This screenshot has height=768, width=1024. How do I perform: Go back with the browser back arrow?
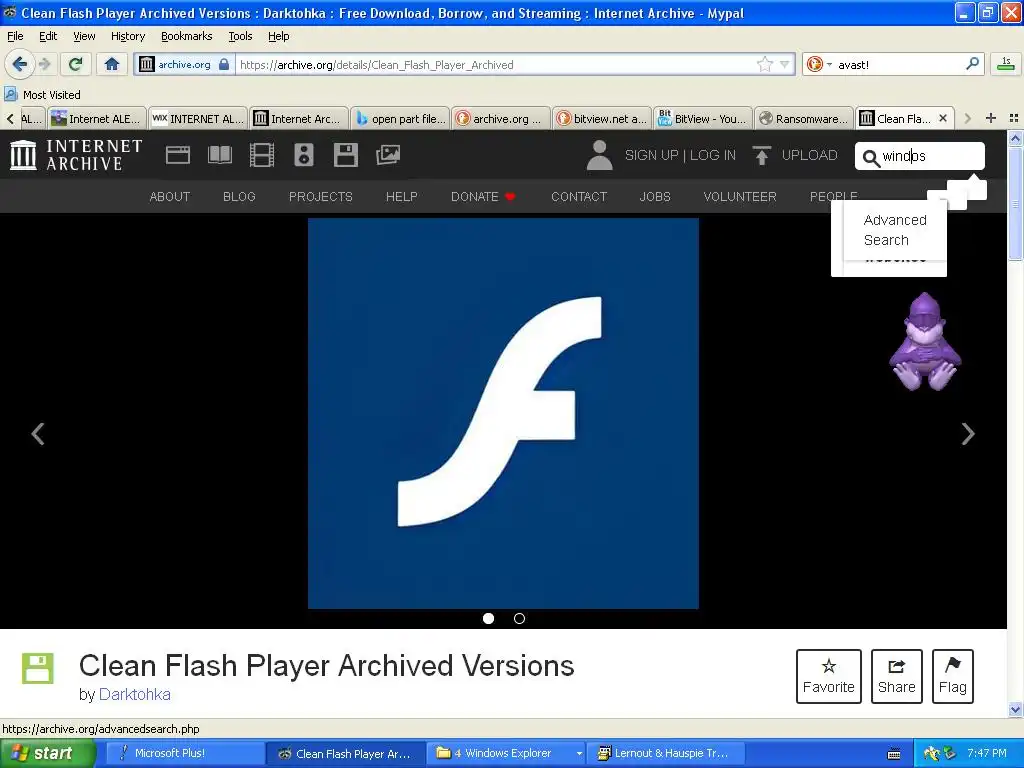[x=19, y=64]
